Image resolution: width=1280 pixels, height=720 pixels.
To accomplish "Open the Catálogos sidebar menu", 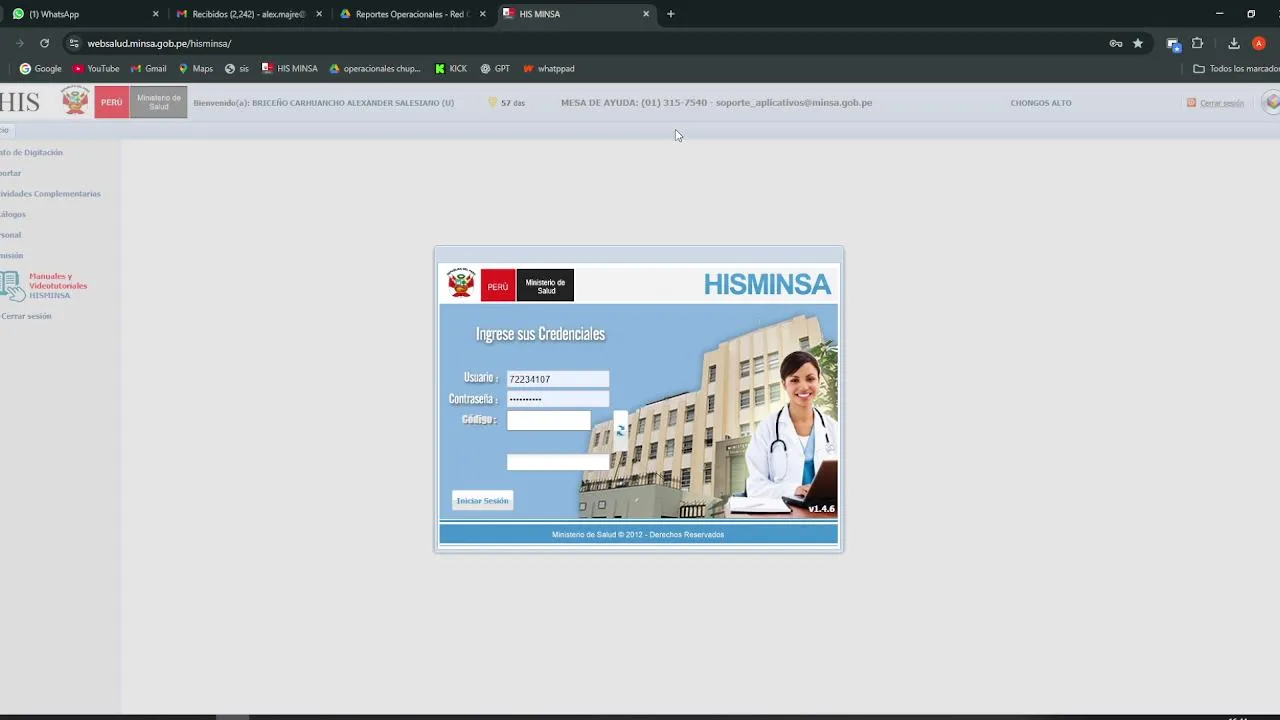I will (x=13, y=214).
